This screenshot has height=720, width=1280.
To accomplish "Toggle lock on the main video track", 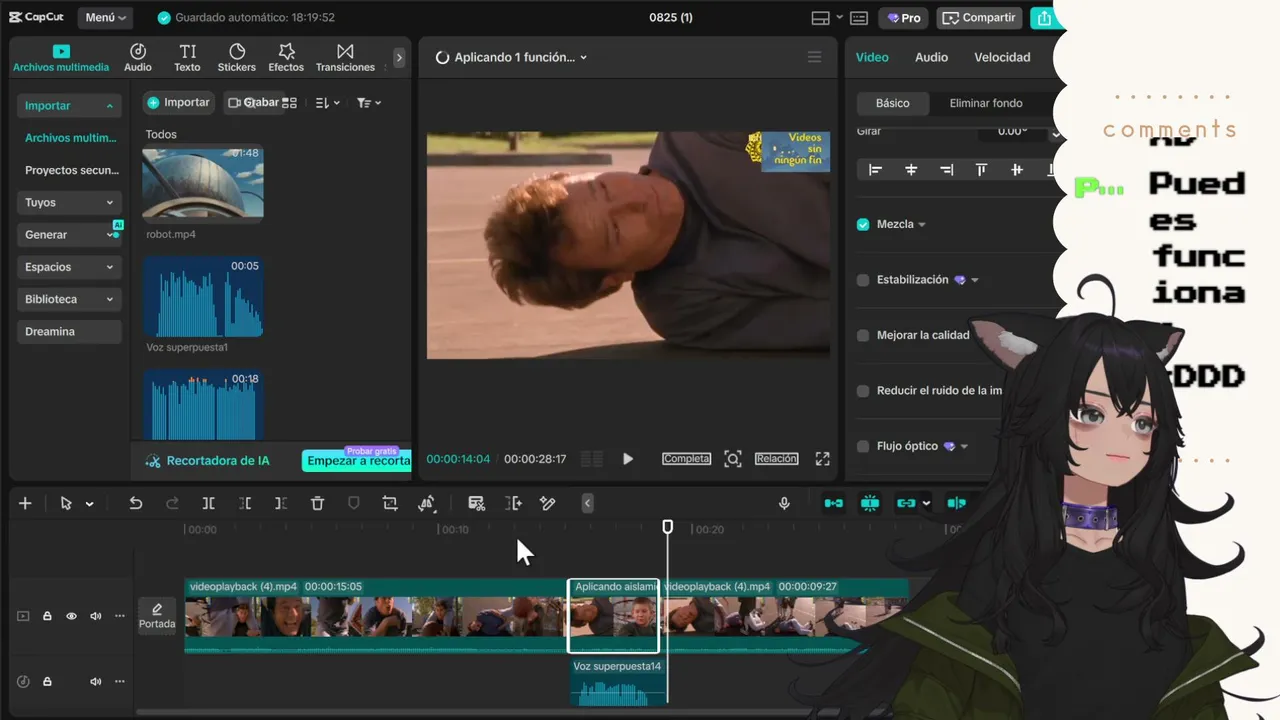I will (x=47, y=616).
